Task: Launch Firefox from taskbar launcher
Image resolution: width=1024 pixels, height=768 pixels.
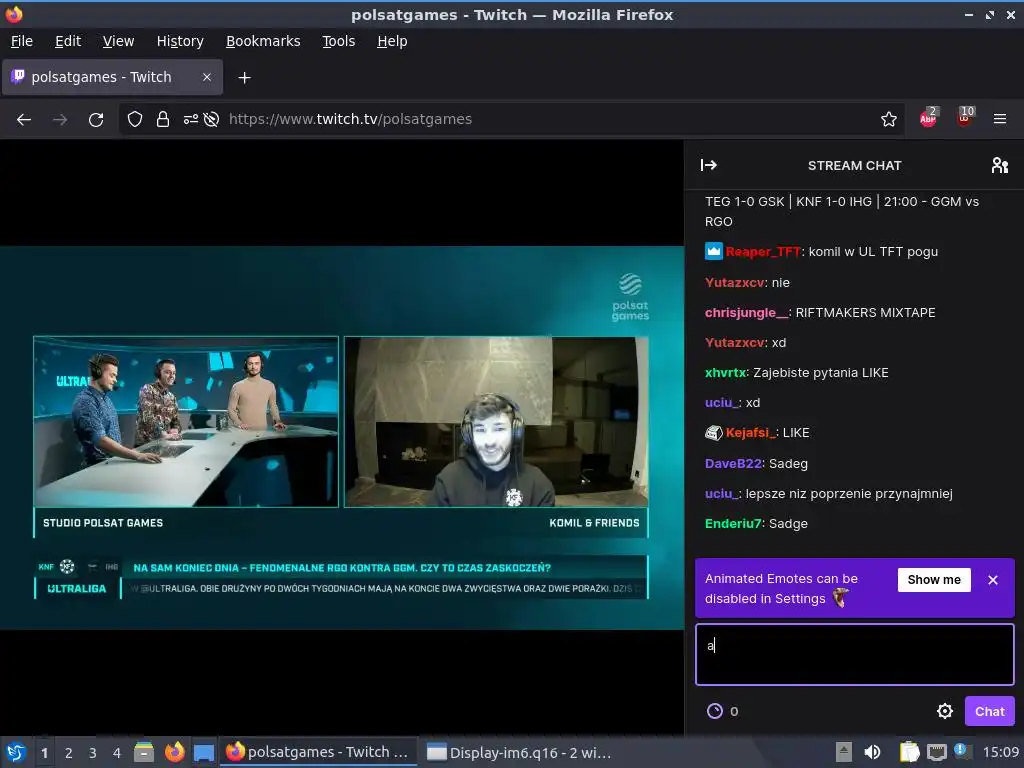Action: coord(174,752)
